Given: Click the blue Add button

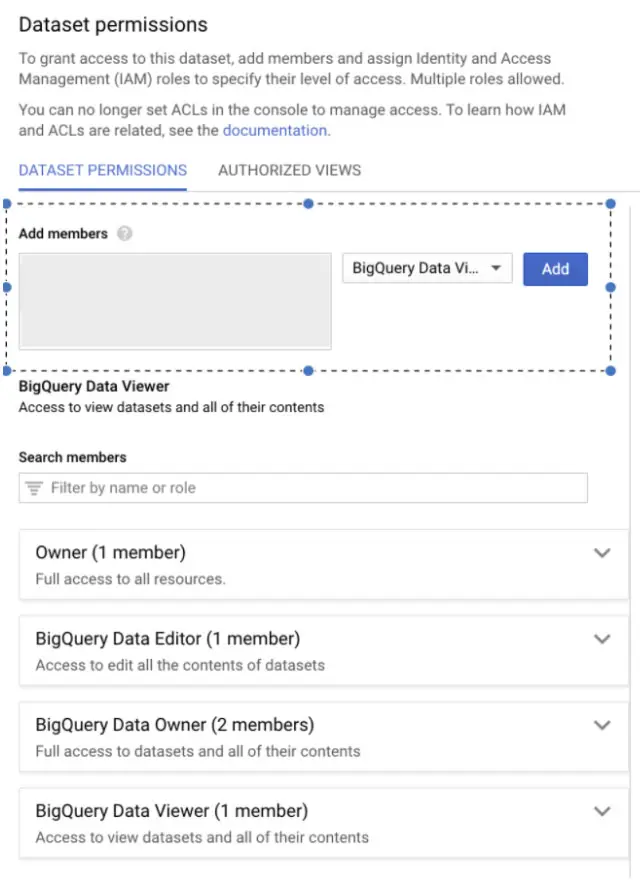Looking at the screenshot, I should [555, 268].
